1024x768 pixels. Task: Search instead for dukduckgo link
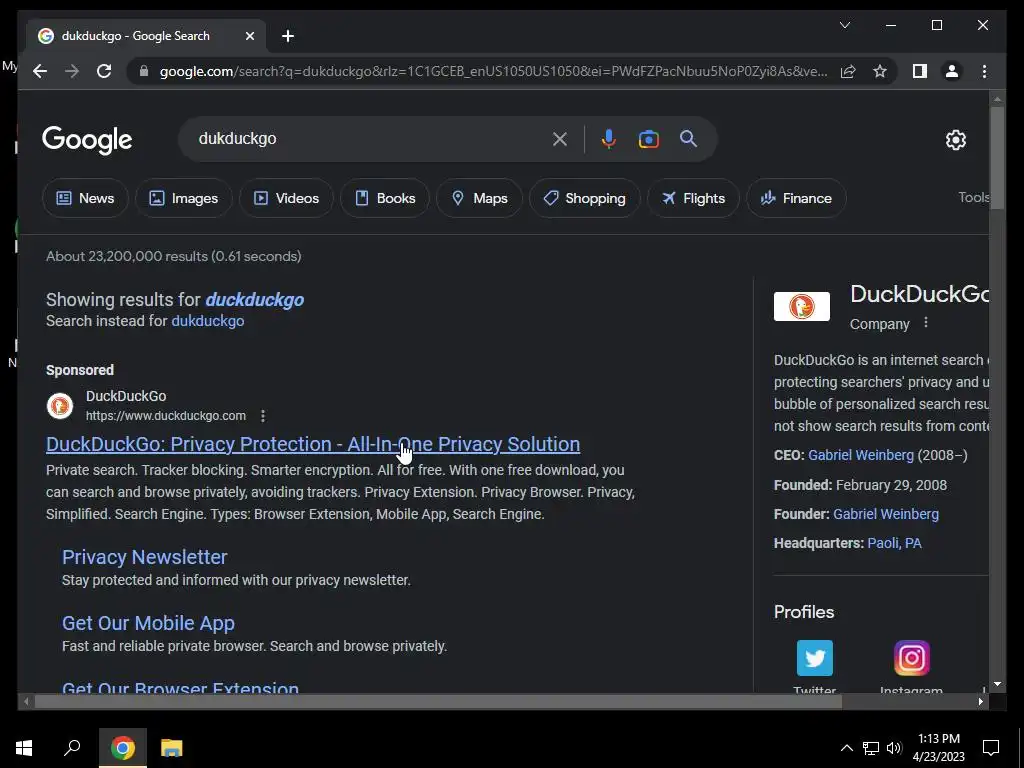coord(208,321)
